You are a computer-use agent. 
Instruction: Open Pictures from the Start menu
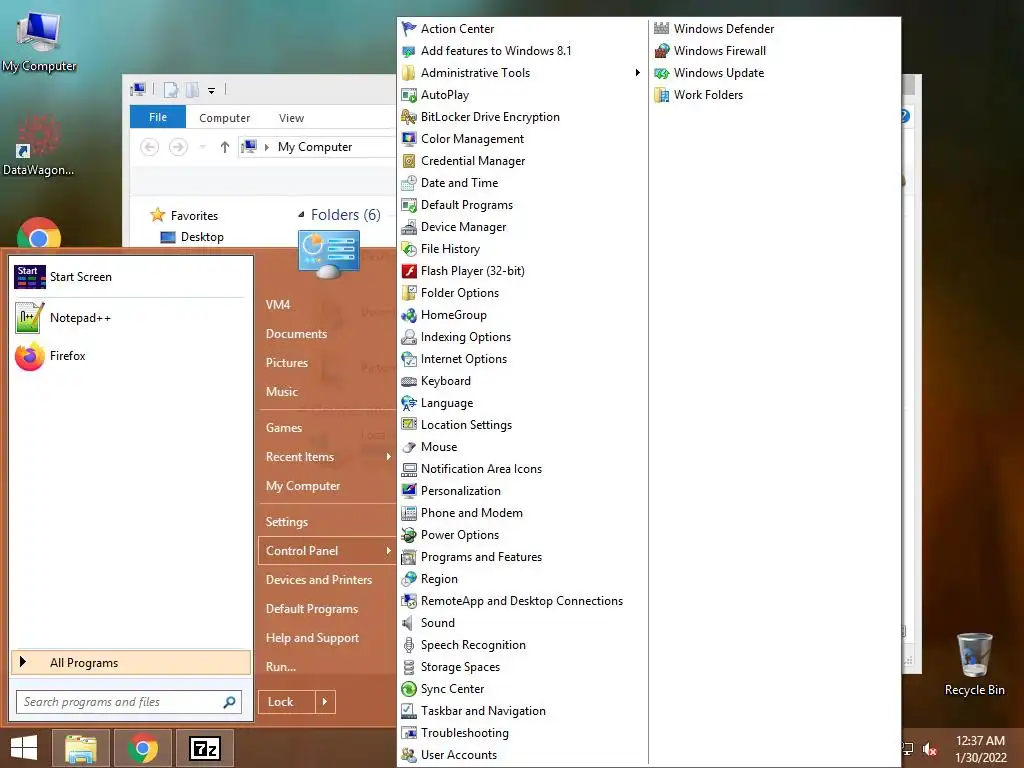click(x=286, y=362)
